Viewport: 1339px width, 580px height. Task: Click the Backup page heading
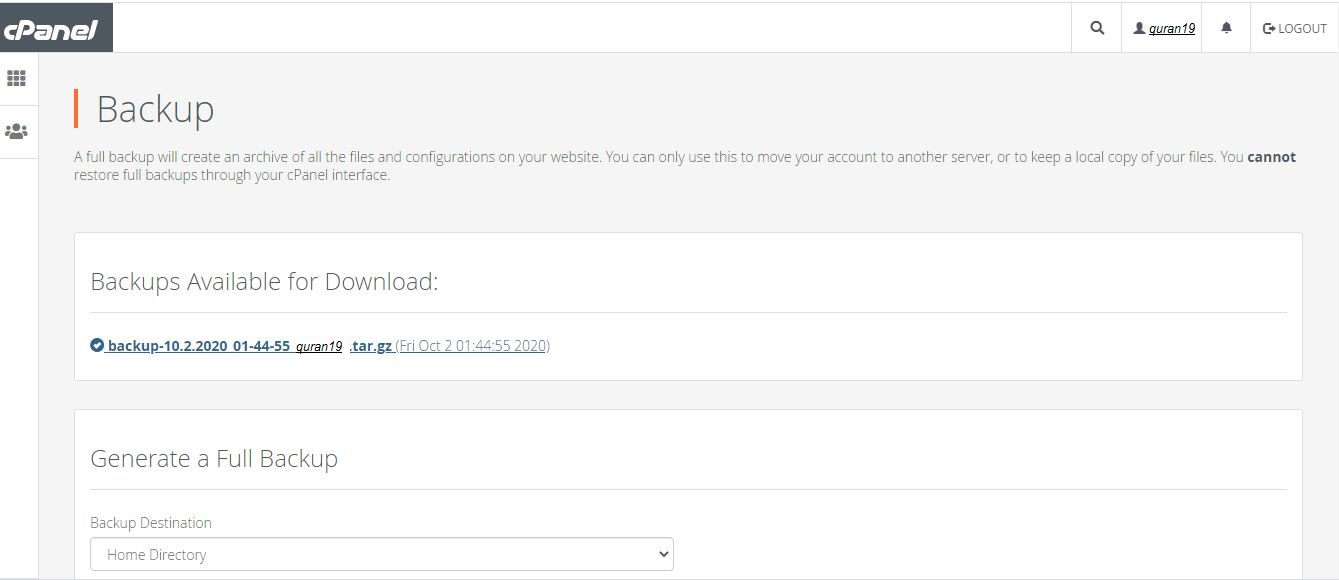[x=155, y=109]
